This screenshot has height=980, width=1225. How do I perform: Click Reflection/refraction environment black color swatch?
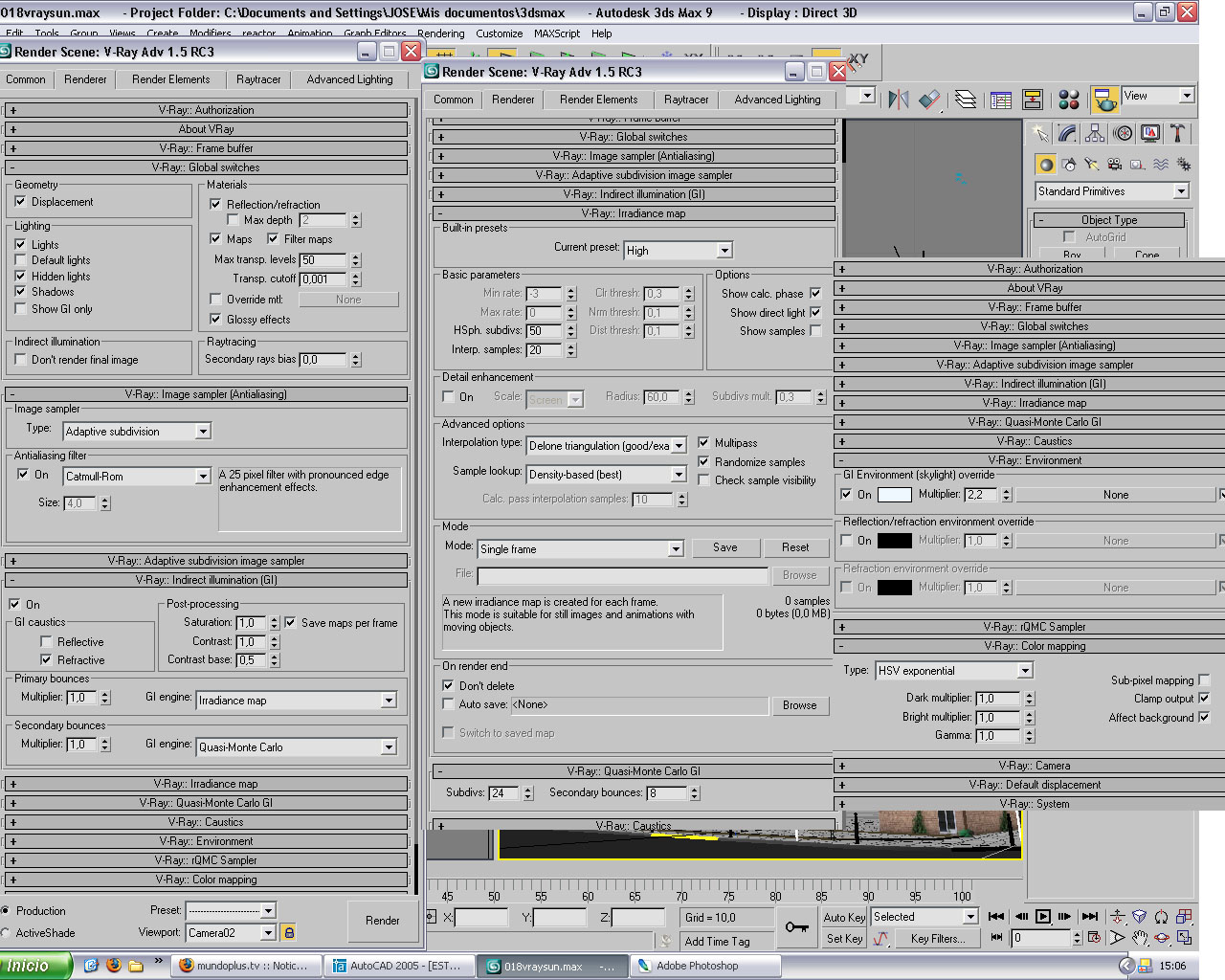895,540
